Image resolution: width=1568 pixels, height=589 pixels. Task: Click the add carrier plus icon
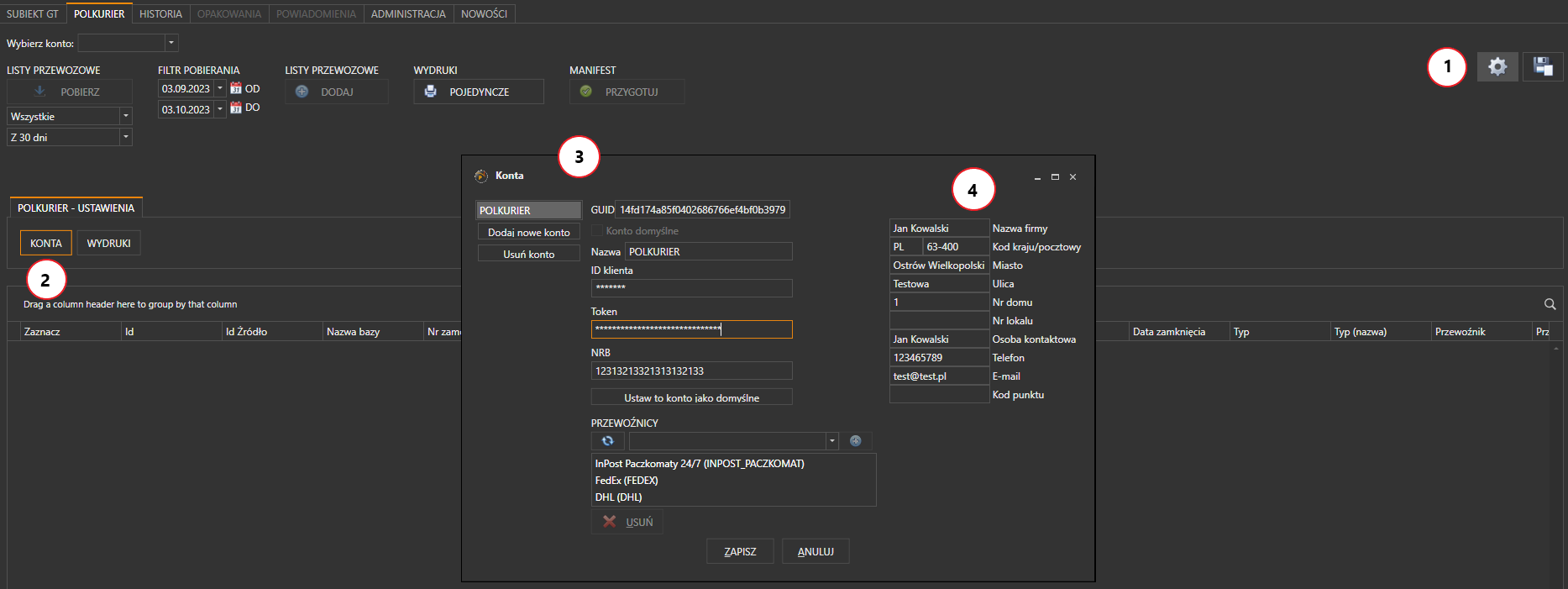(855, 441)
